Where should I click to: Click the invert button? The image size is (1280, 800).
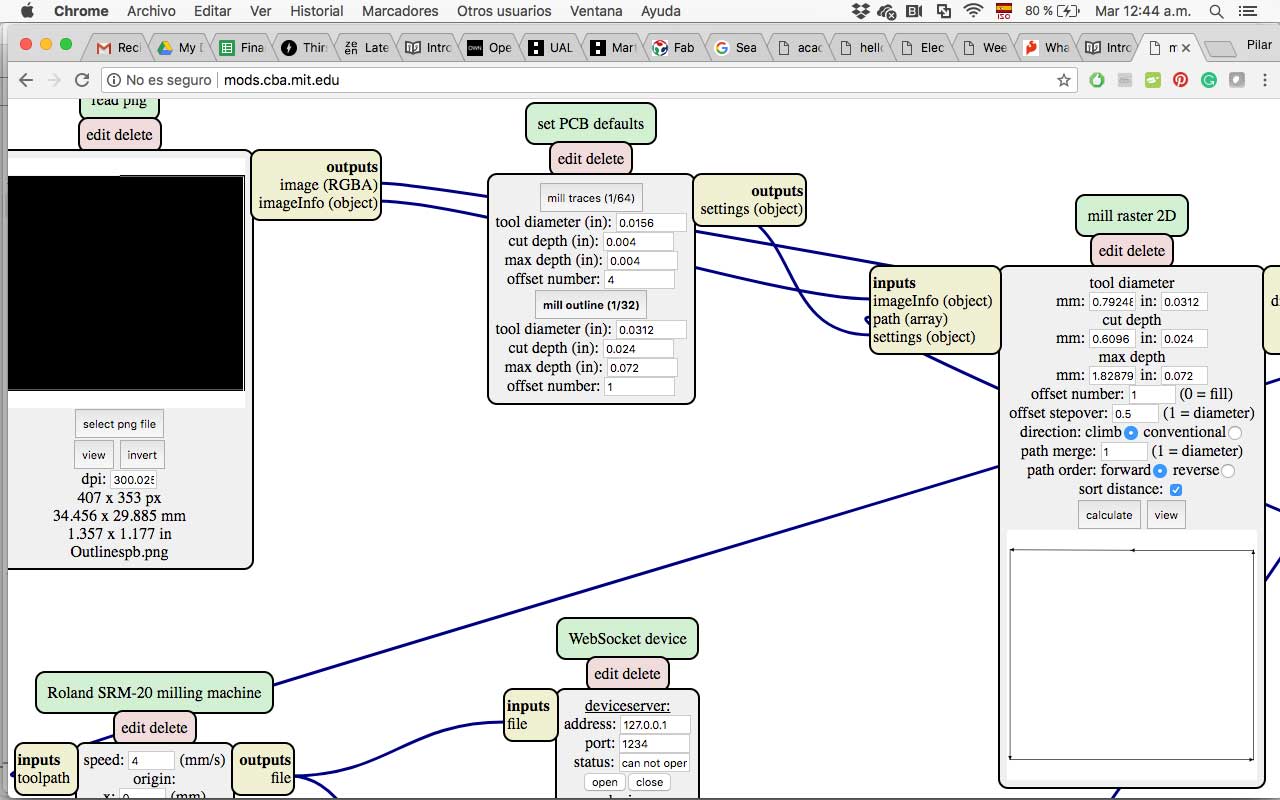[142, 455]
